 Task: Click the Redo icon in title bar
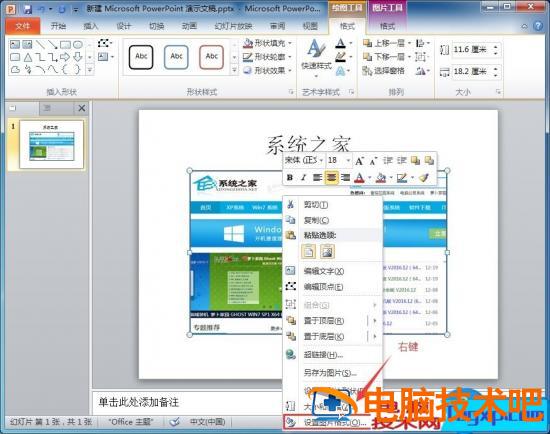pyautogui.click(x=62, y=9)
